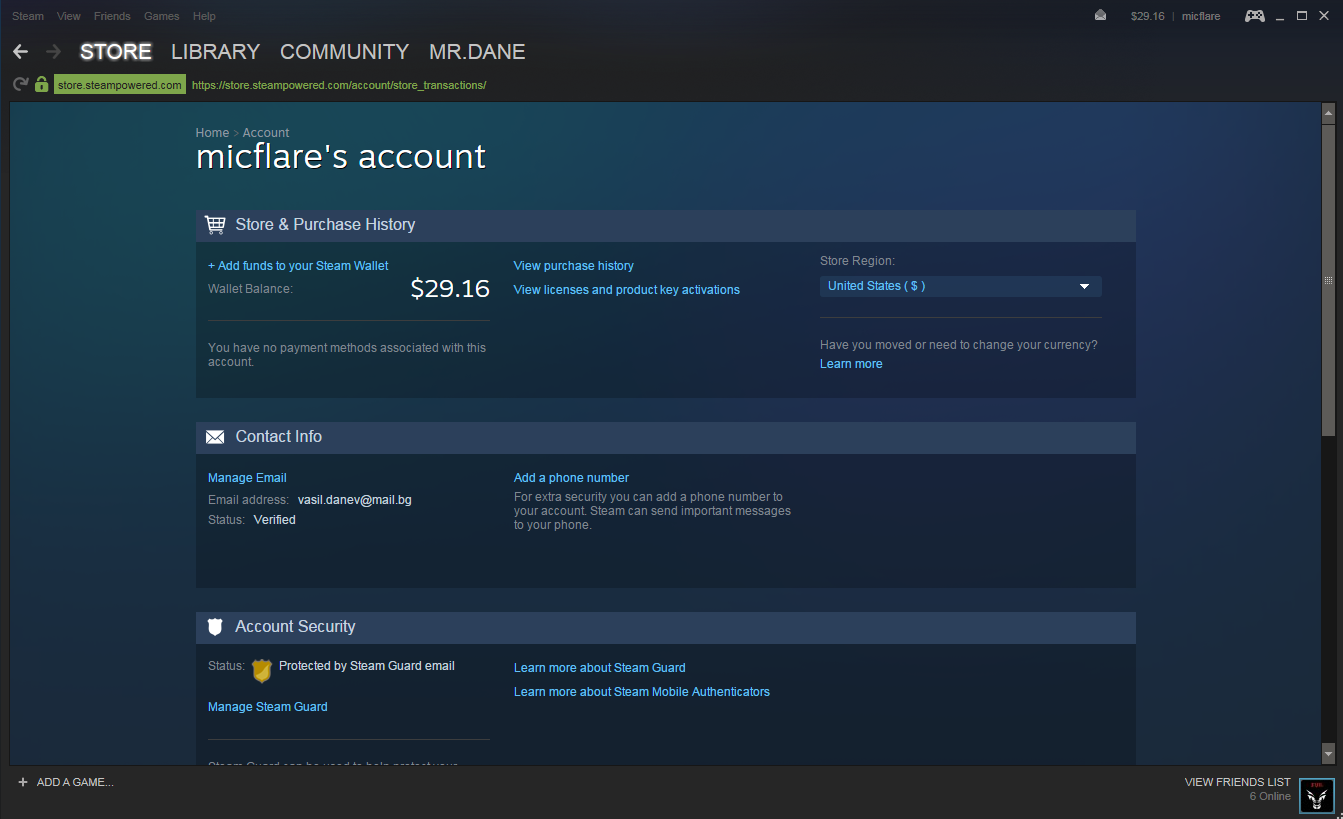Click the shopping cart icon
Viewport: 1343px width, 819px height.
215,225
